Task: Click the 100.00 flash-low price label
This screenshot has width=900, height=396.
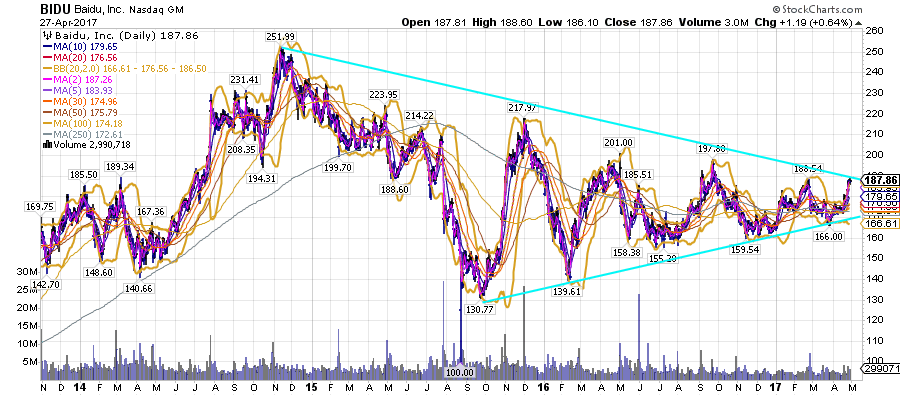Action: tap(460, 372)
